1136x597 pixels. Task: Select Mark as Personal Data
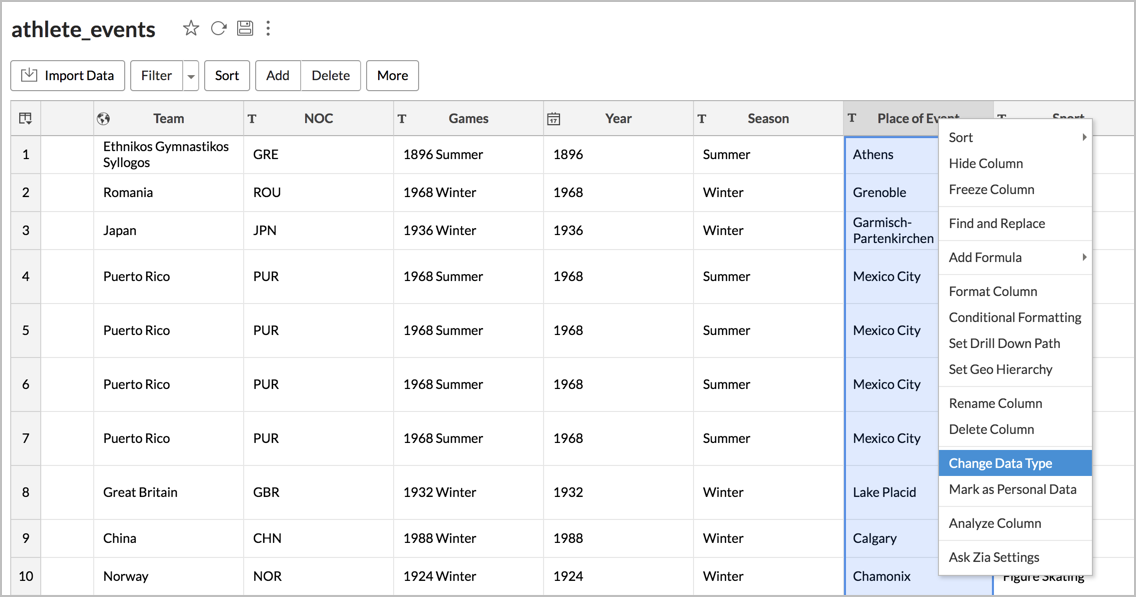coord(1015,490)
